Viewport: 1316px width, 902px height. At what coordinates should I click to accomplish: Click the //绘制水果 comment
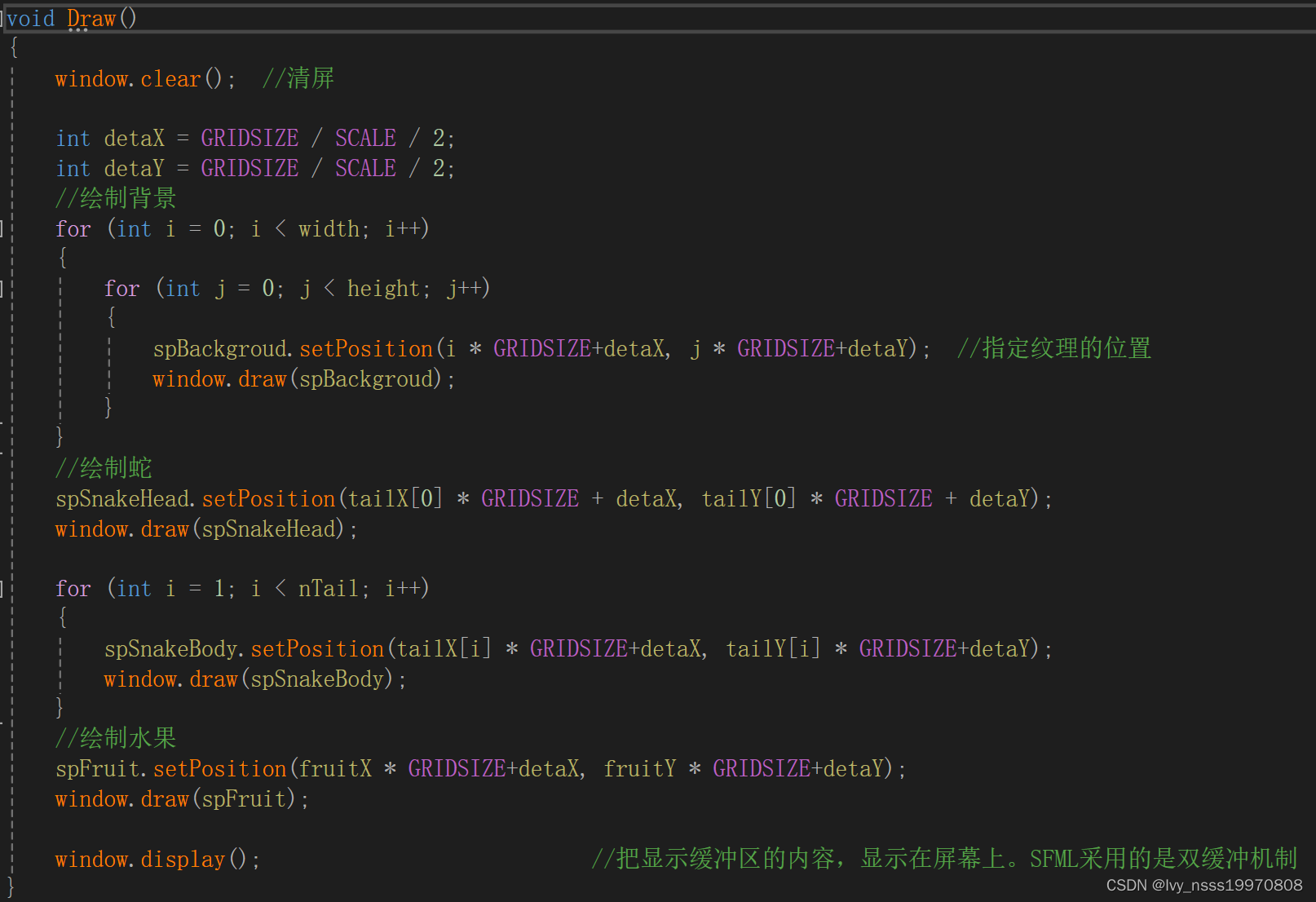pos(114,736)
